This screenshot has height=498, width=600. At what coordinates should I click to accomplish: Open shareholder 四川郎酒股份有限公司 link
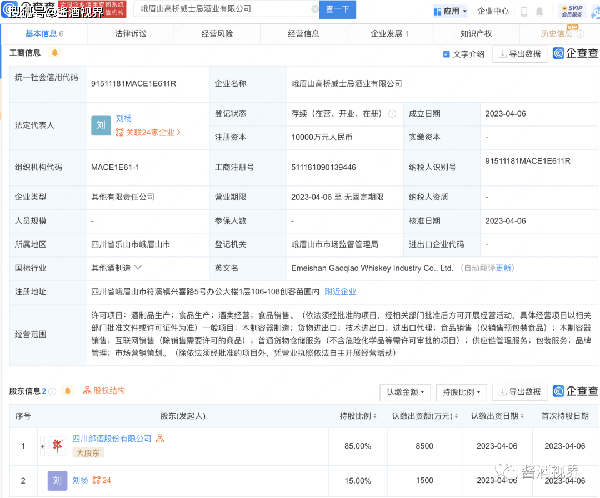(112, 438)
